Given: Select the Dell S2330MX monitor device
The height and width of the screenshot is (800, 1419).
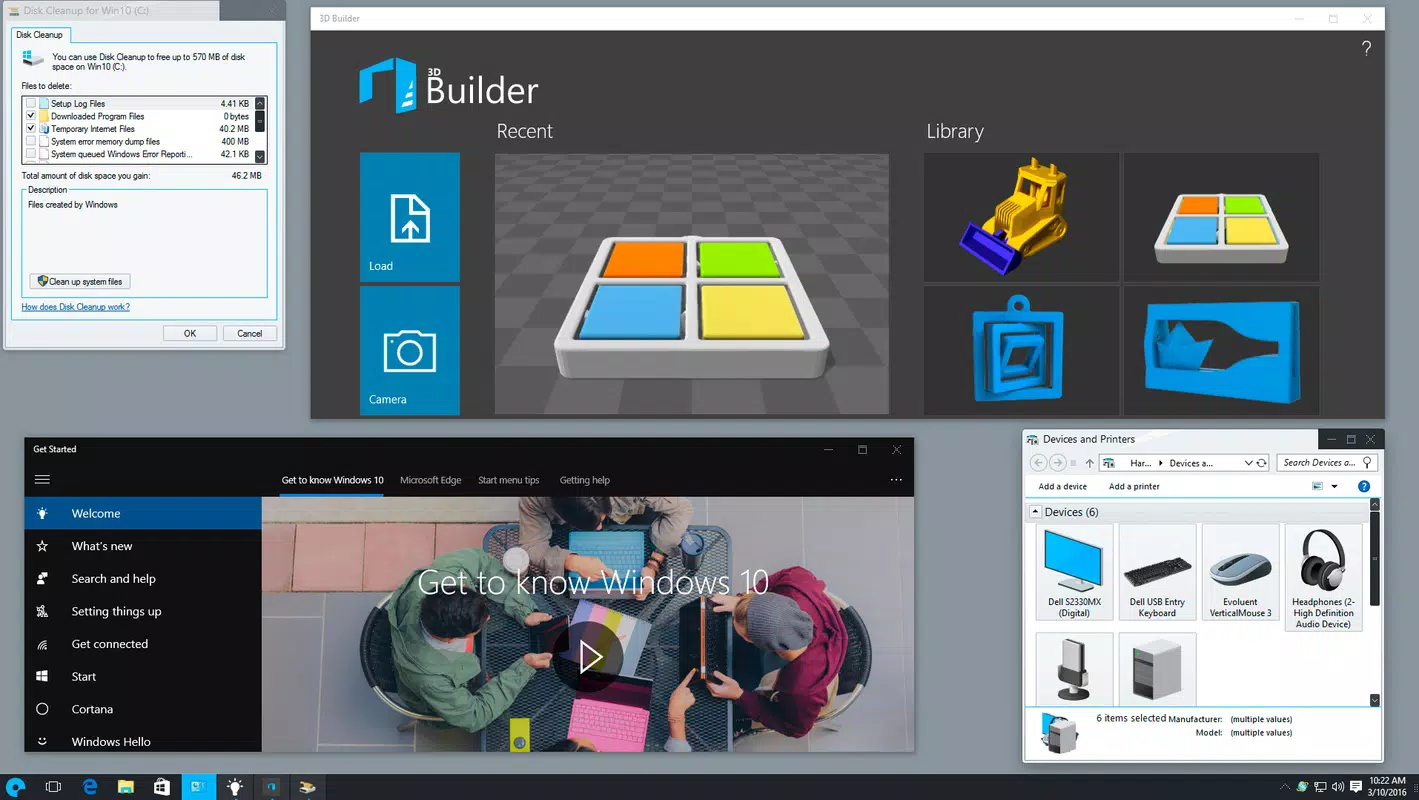Looking at the screenshot, I should (1075, 572).
